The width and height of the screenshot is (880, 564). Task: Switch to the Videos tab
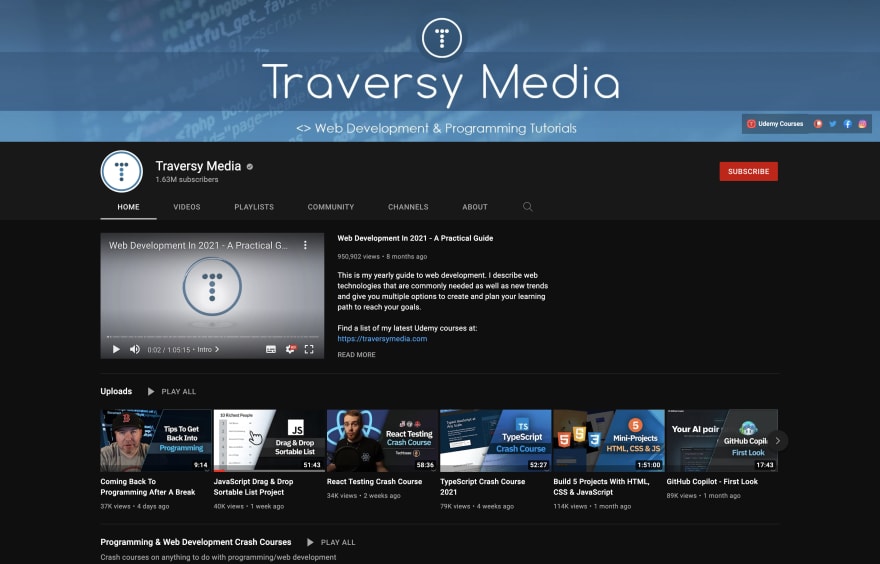tap(187, 207)
